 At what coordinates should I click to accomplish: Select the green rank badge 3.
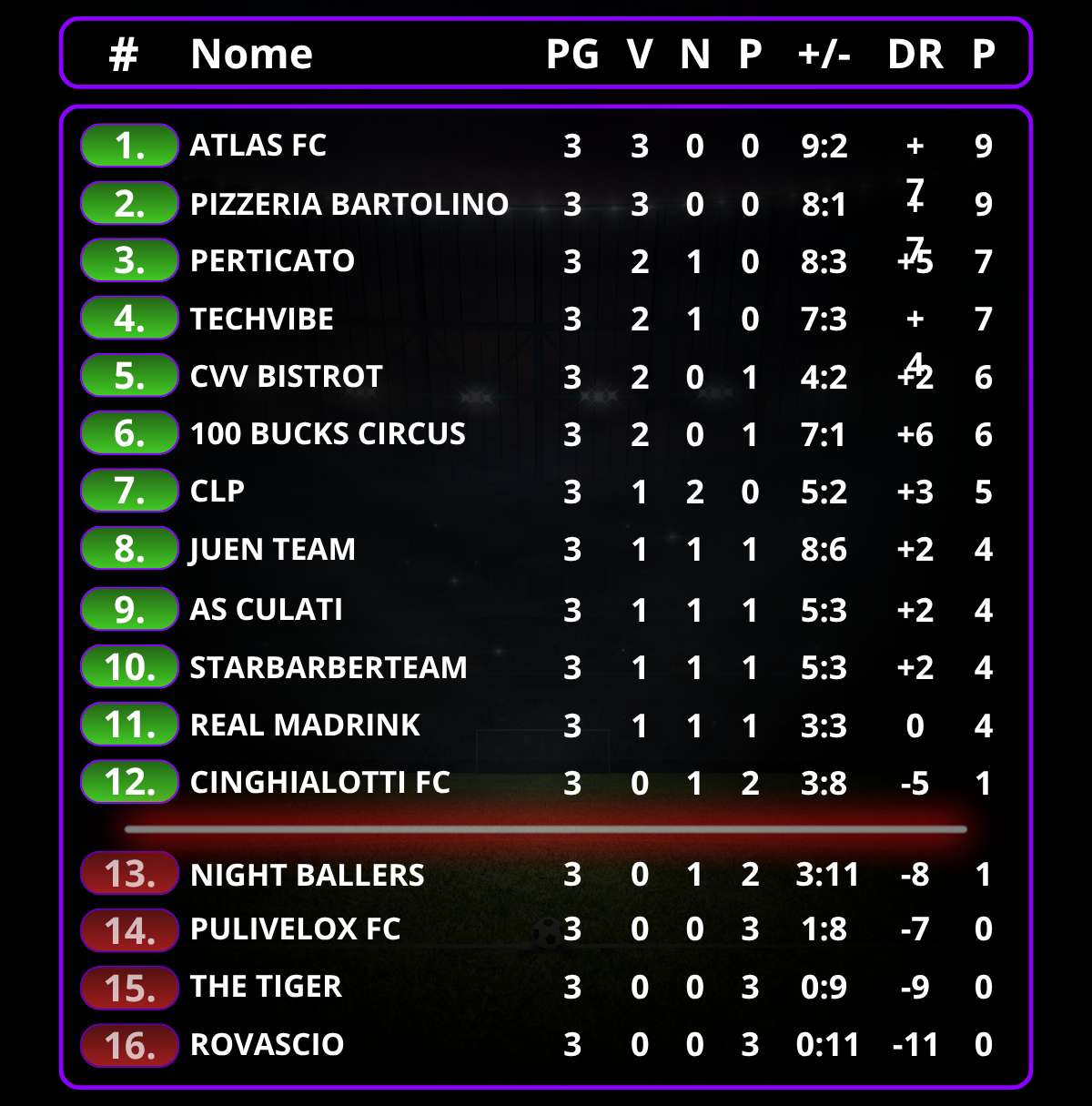point(129,260)
